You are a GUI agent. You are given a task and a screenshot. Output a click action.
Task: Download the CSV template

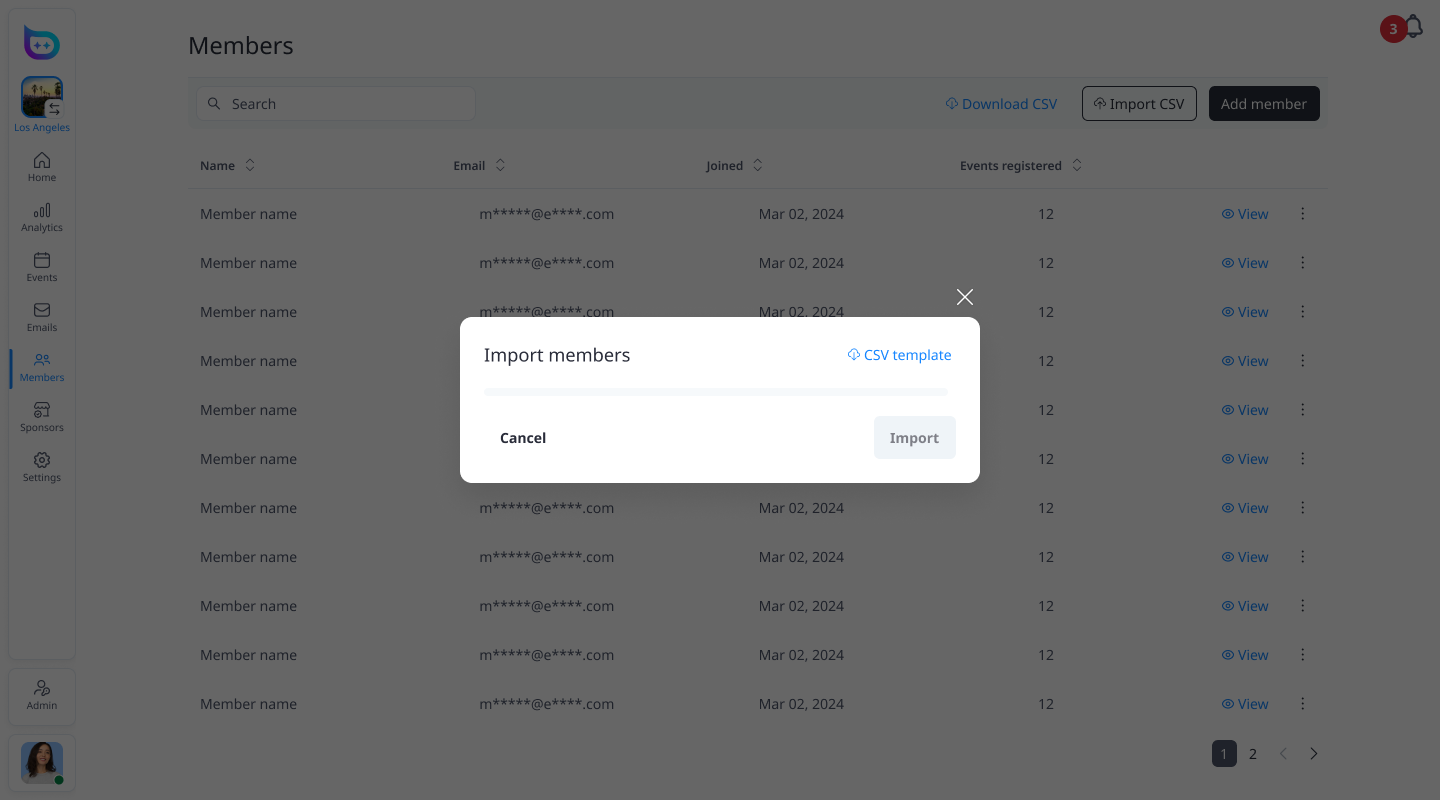[899, 355]
